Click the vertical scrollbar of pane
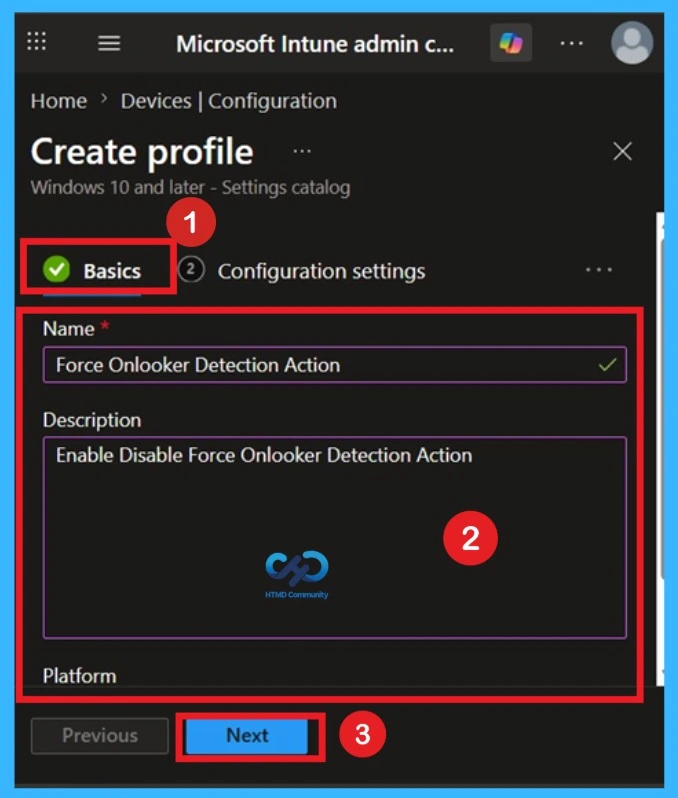678x798 pixels. [660, 448]
